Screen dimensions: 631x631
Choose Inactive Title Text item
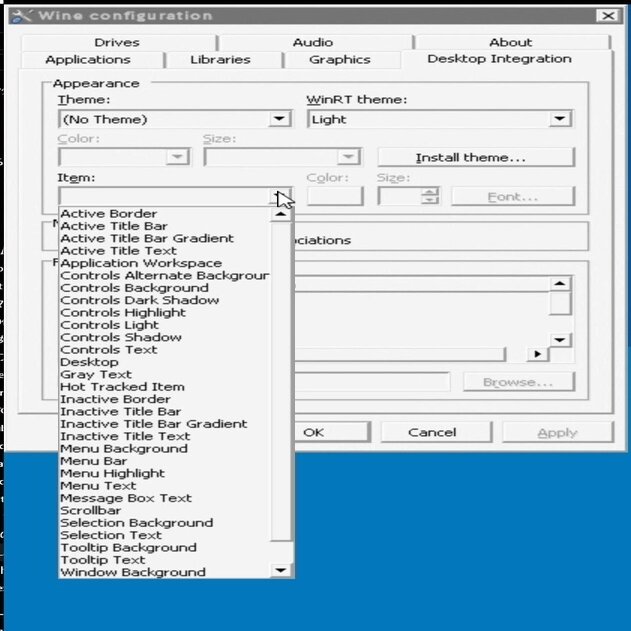(165, 436)
